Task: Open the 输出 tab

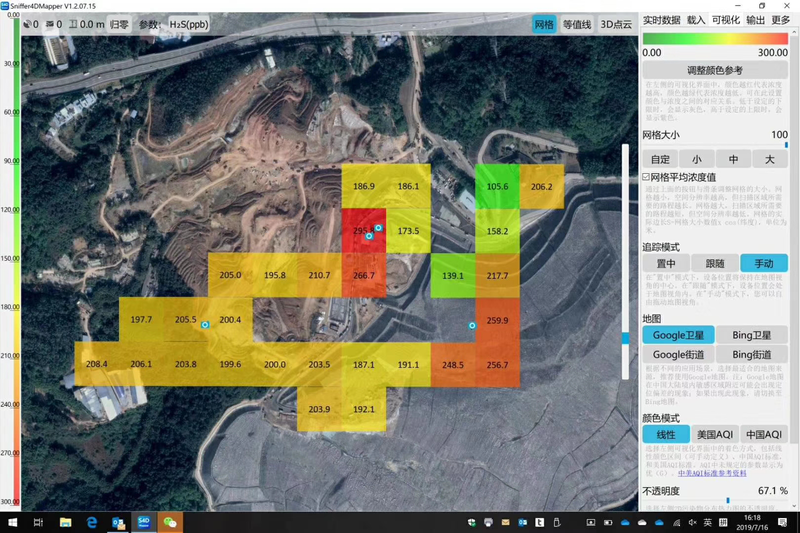Action: click(x=756, y=20)
